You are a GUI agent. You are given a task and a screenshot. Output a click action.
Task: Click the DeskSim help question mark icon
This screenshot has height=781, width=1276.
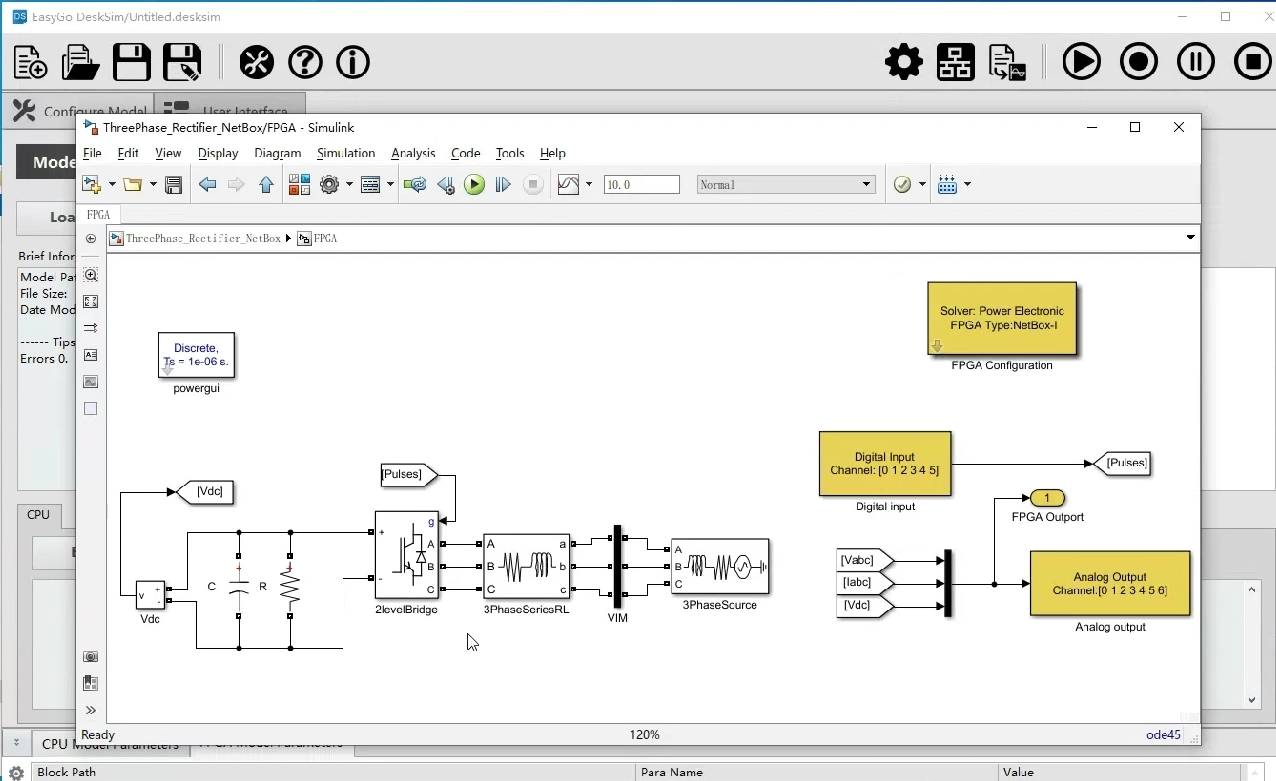point(305,62)
